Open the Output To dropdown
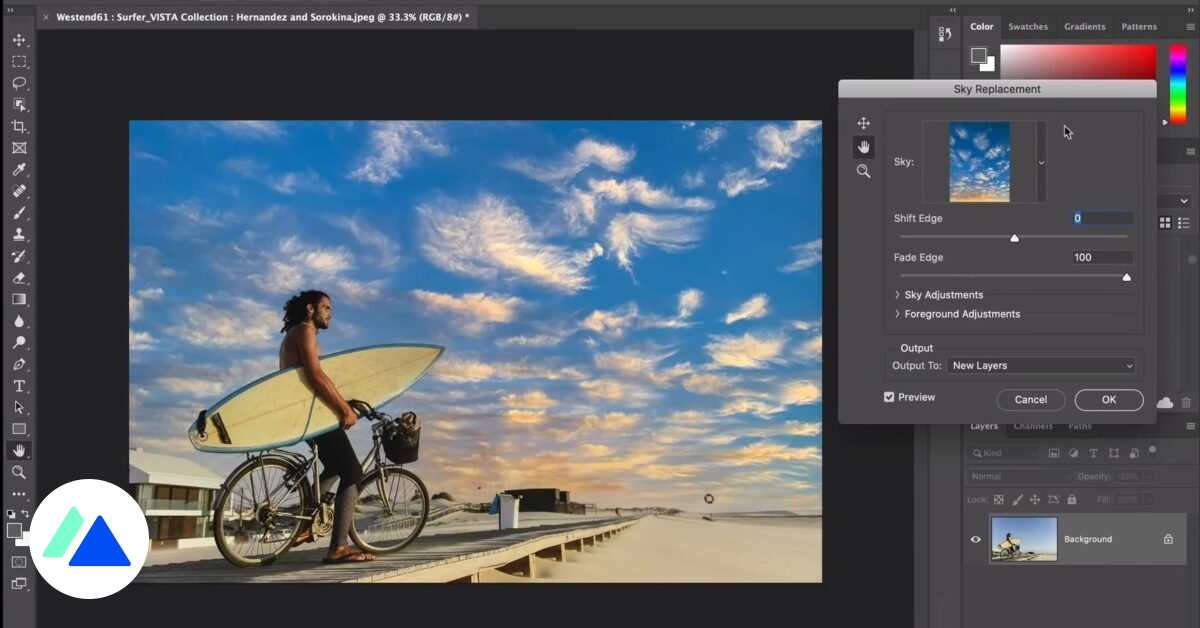The width and height of the screenshot is (1200, 628). click(x=1040, y=366)
